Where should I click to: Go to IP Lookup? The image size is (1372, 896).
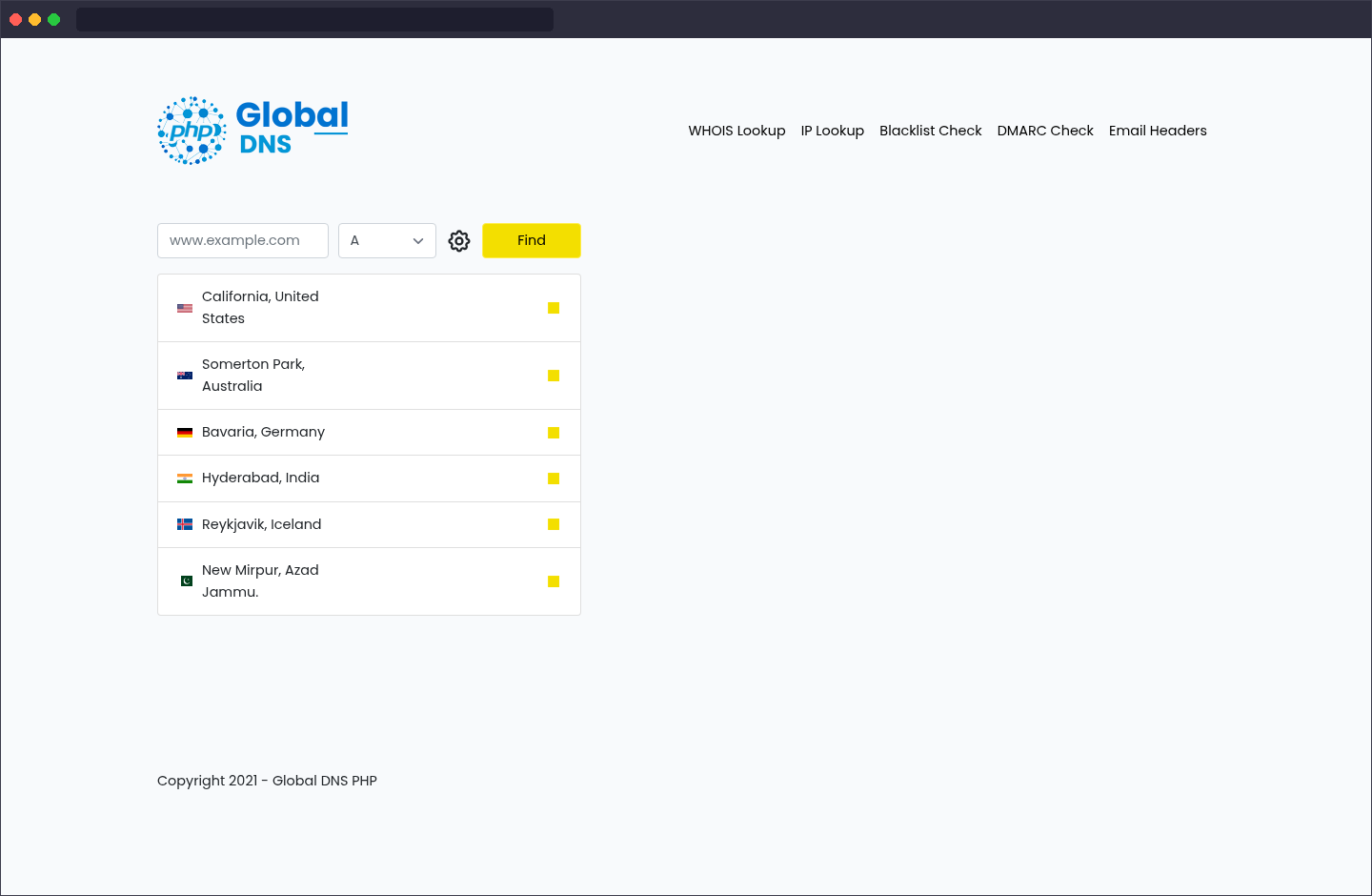[x=832, y=131]
